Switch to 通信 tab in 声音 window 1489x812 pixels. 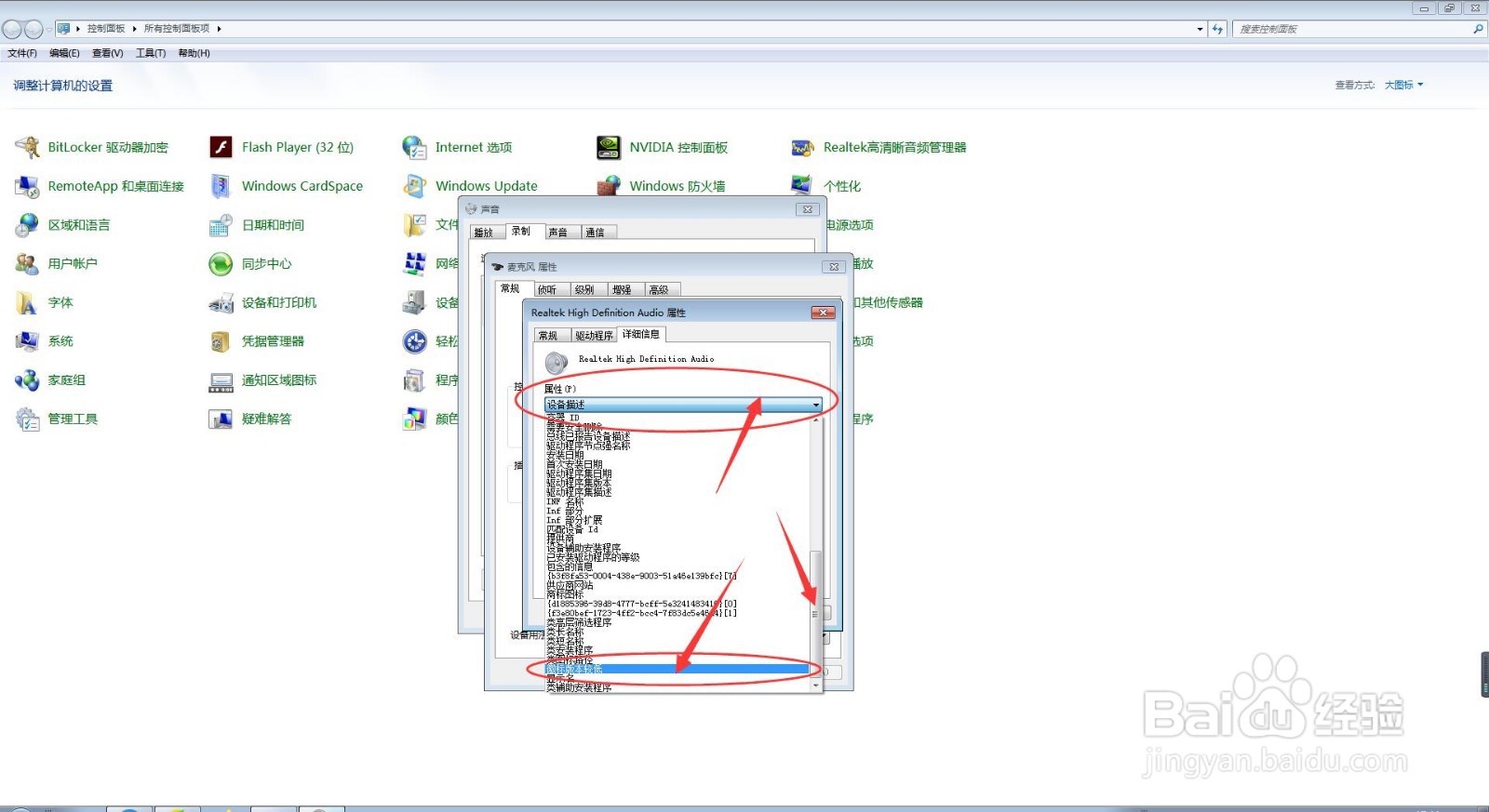pos(598,233)
